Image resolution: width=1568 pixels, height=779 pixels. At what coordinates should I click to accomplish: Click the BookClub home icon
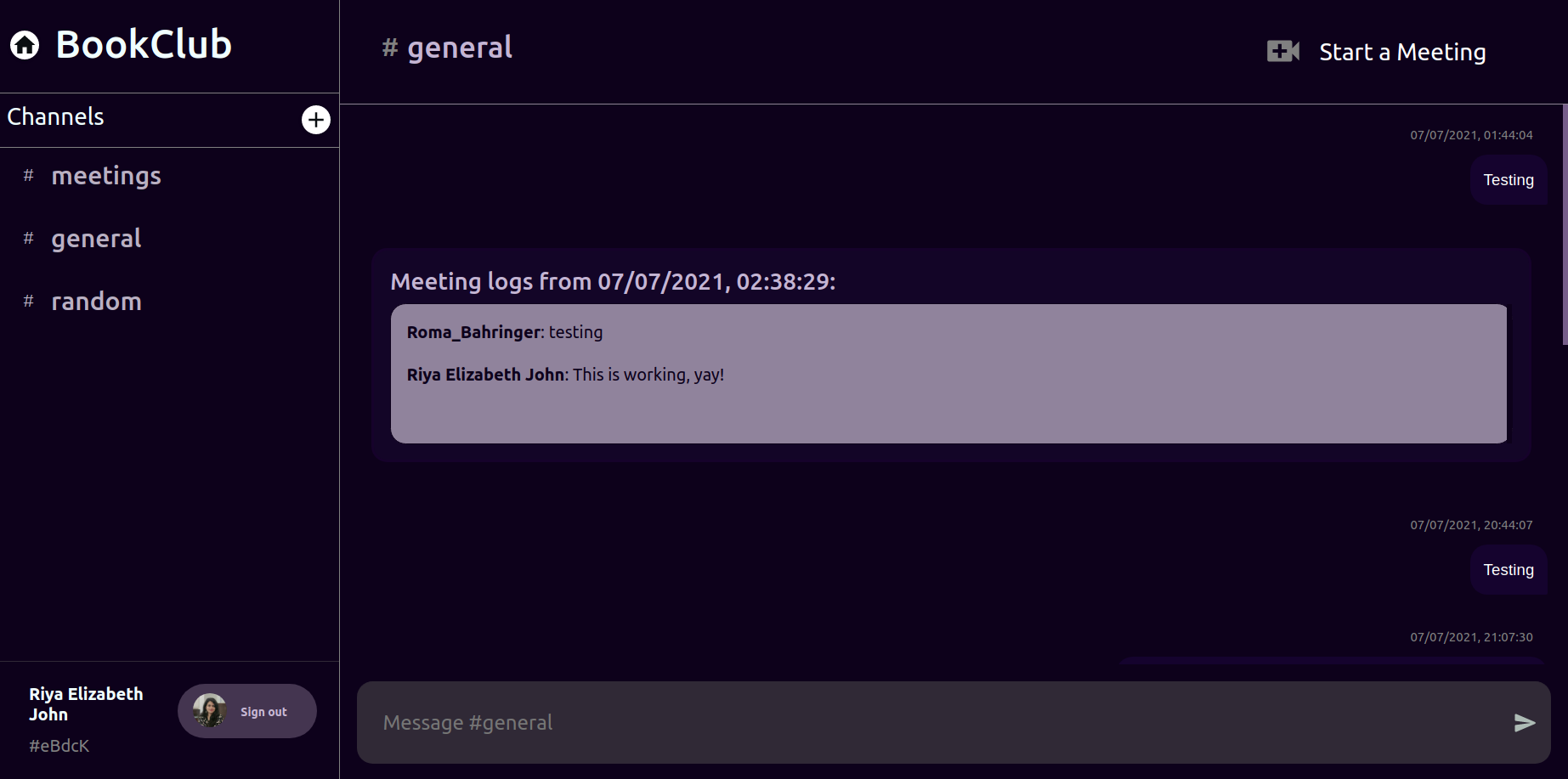25,45
